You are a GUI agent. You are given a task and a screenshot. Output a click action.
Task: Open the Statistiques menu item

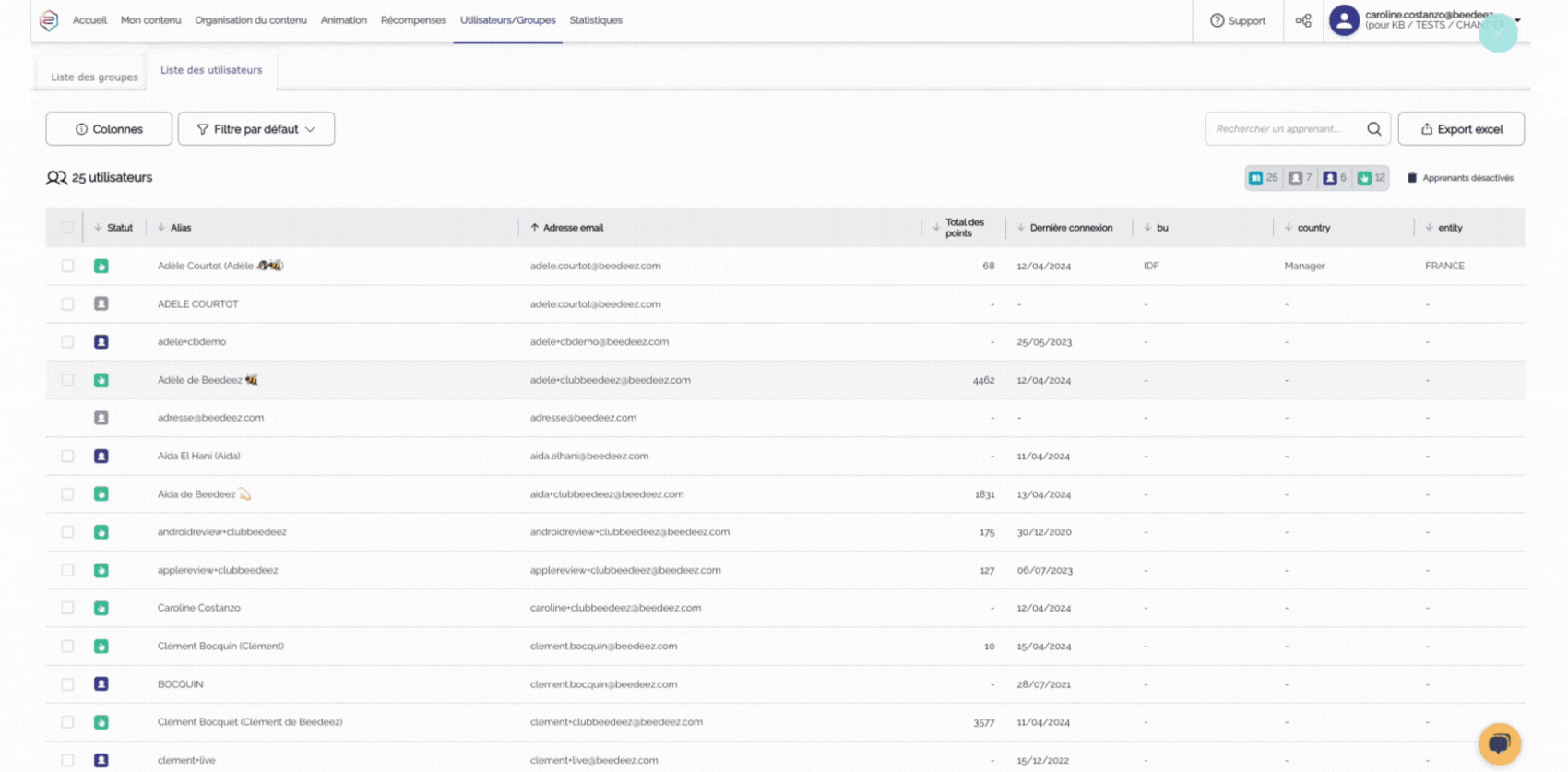coord(596,20)
